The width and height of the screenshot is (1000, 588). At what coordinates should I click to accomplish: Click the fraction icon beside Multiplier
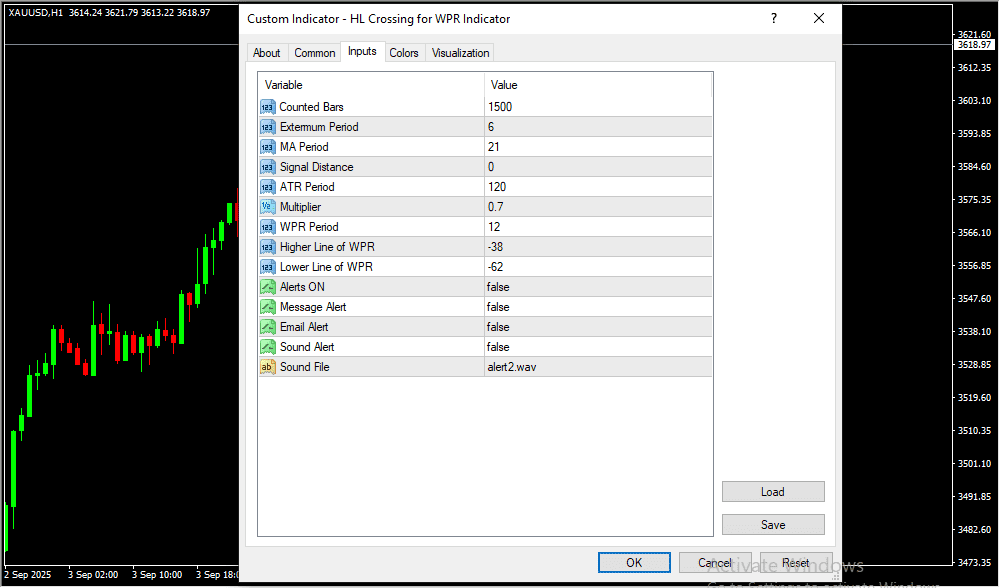point(267,207)
